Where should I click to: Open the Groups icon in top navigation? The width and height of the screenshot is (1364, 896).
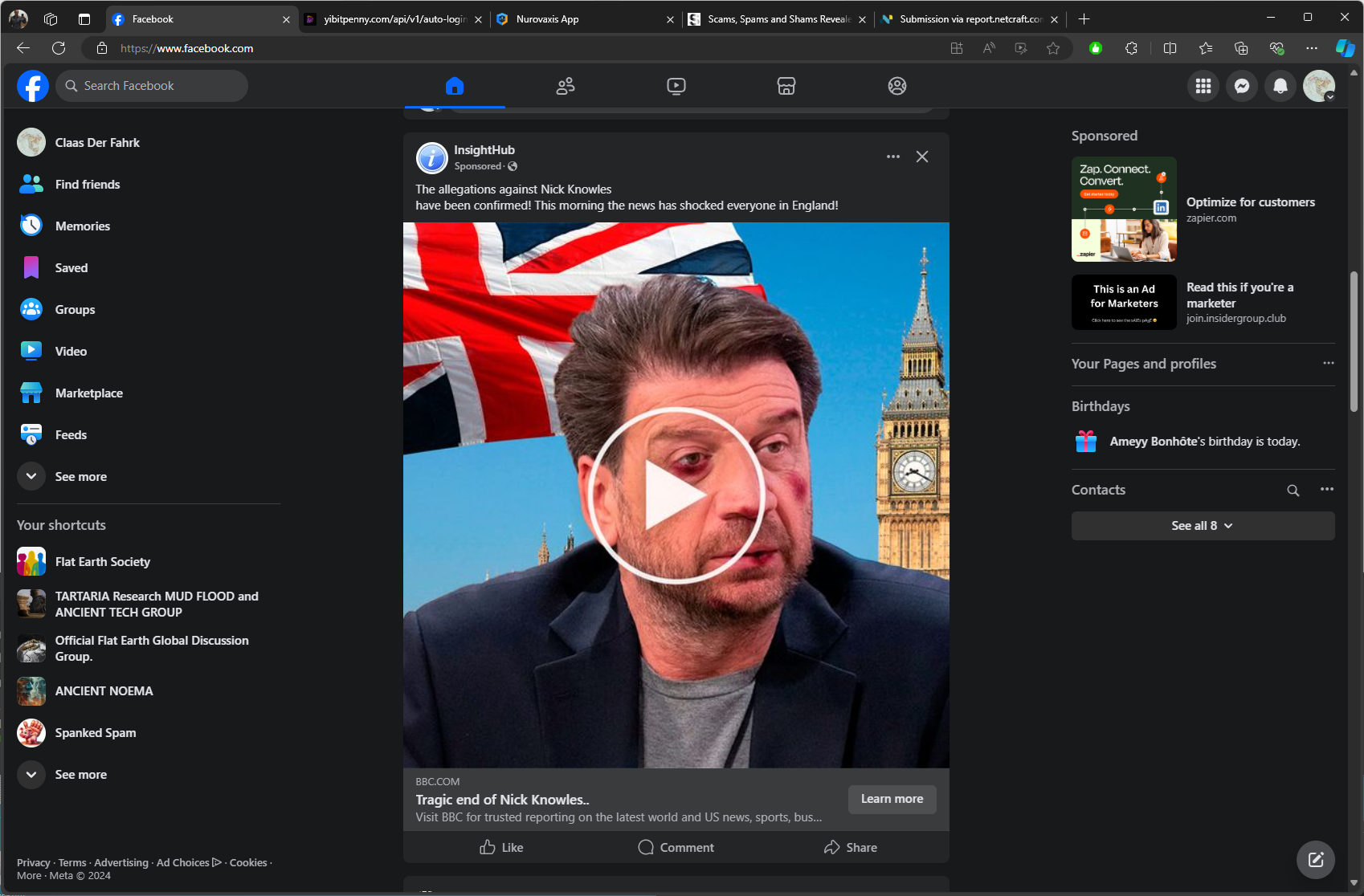(897, 86)
